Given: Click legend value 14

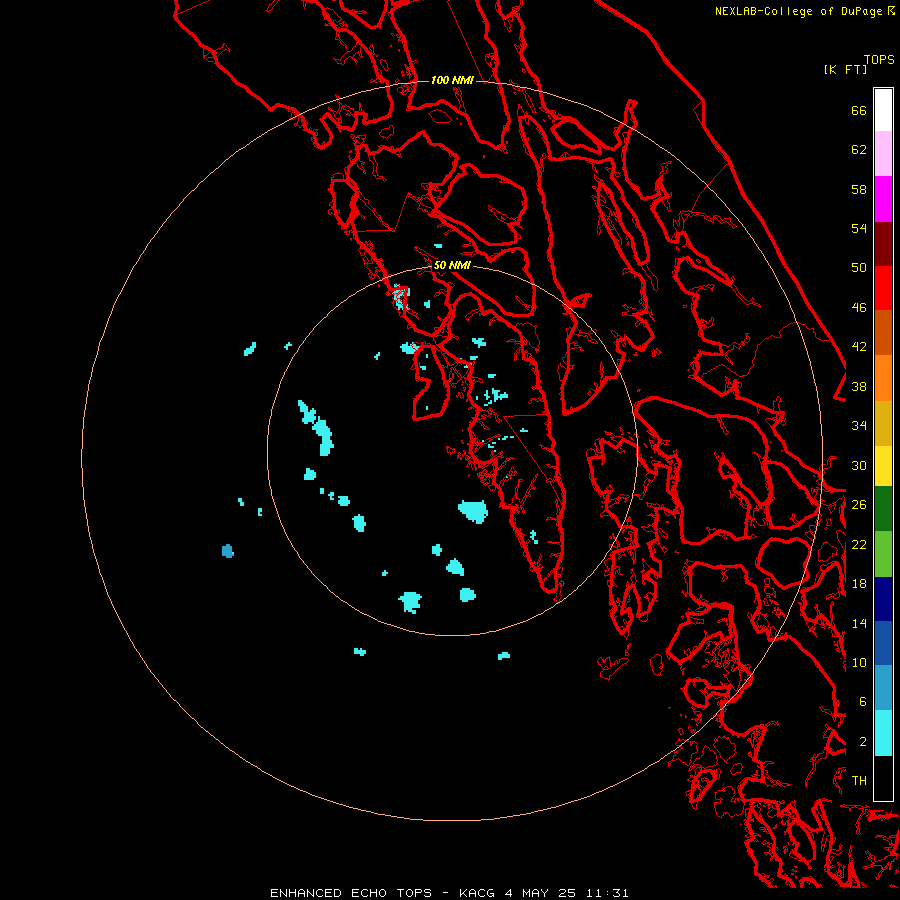Looking at the screenshot, I should [x=859, y=623].
